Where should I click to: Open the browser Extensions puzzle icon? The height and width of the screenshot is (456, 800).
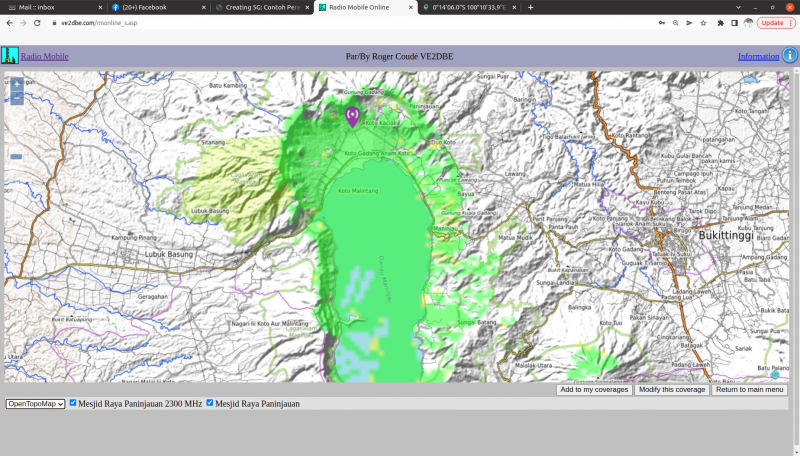tap(720, 22)
